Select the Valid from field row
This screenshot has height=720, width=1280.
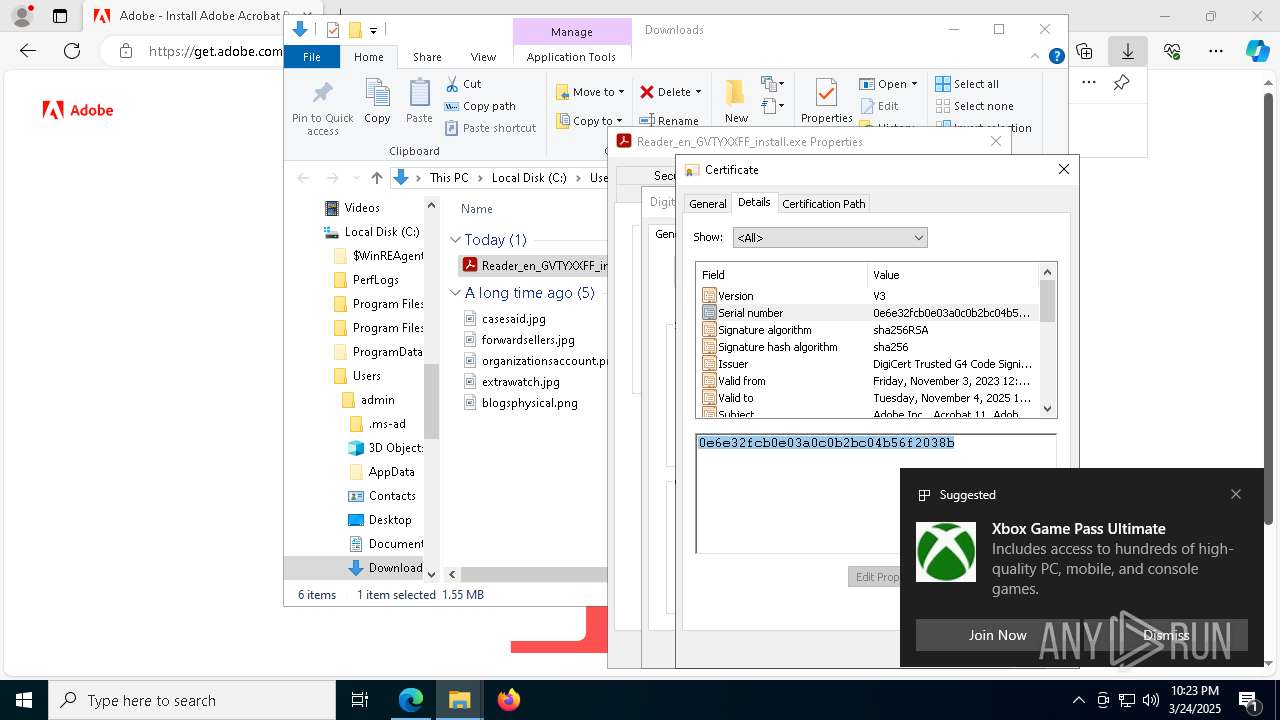pos(868,381)
